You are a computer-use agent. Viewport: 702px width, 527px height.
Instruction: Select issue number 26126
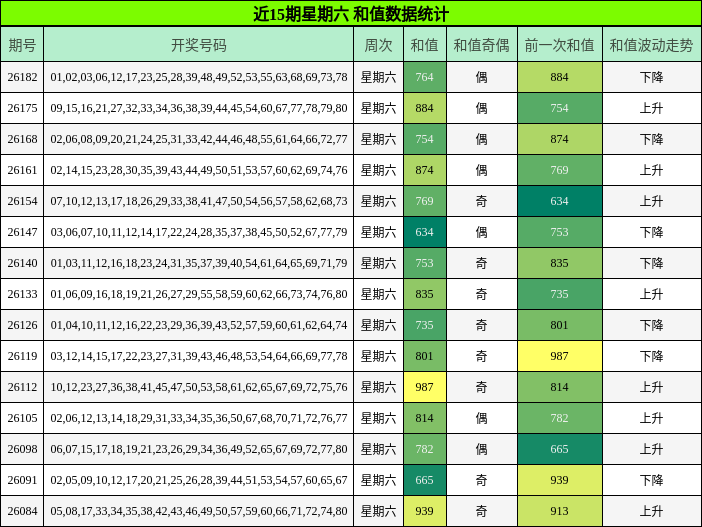[22, 325]
